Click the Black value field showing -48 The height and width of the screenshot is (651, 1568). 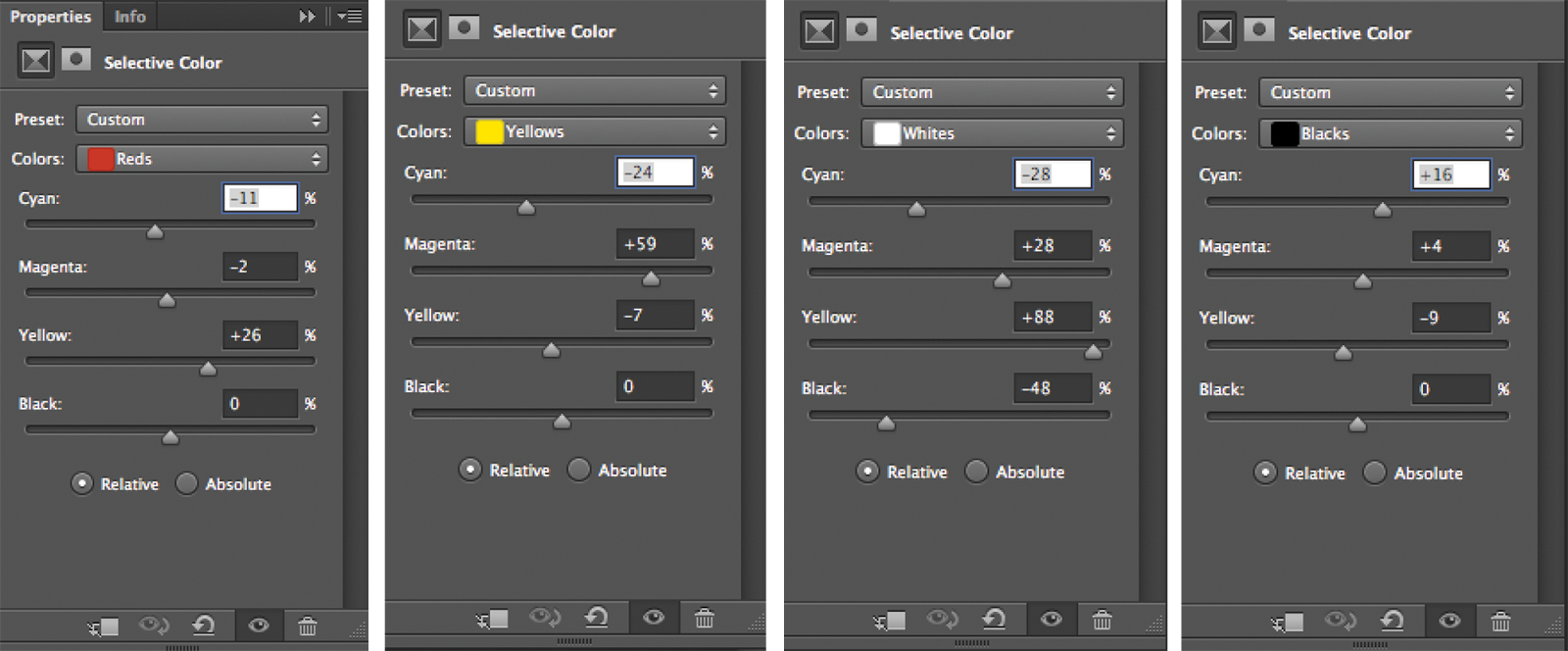tap(1052, 388)
